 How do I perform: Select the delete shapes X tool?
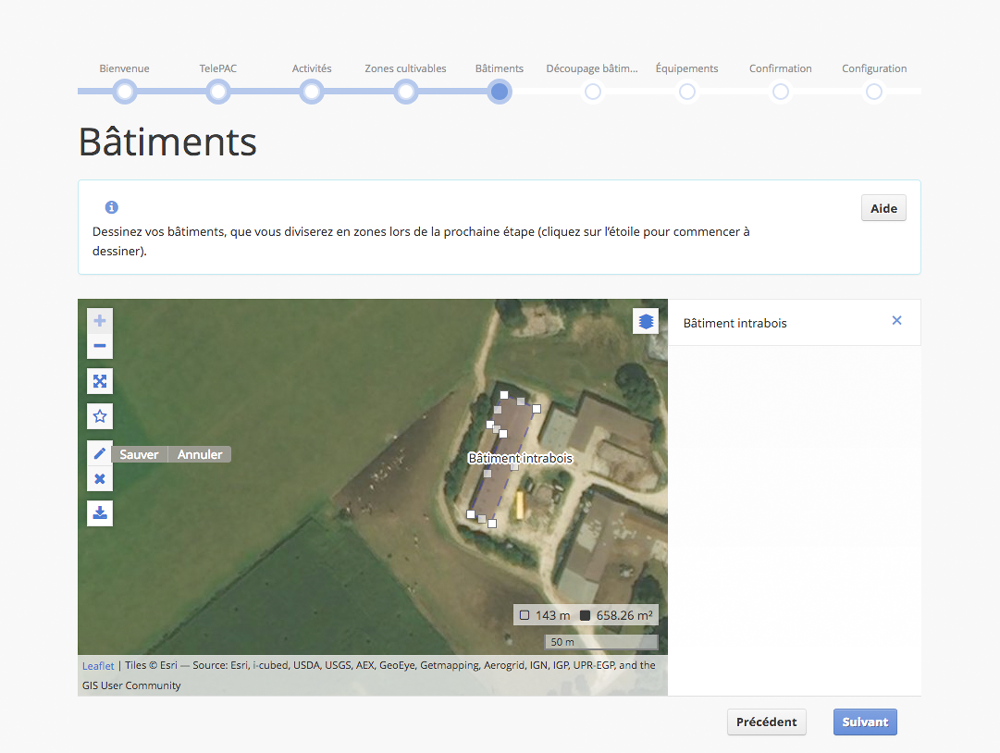(99, 479)
